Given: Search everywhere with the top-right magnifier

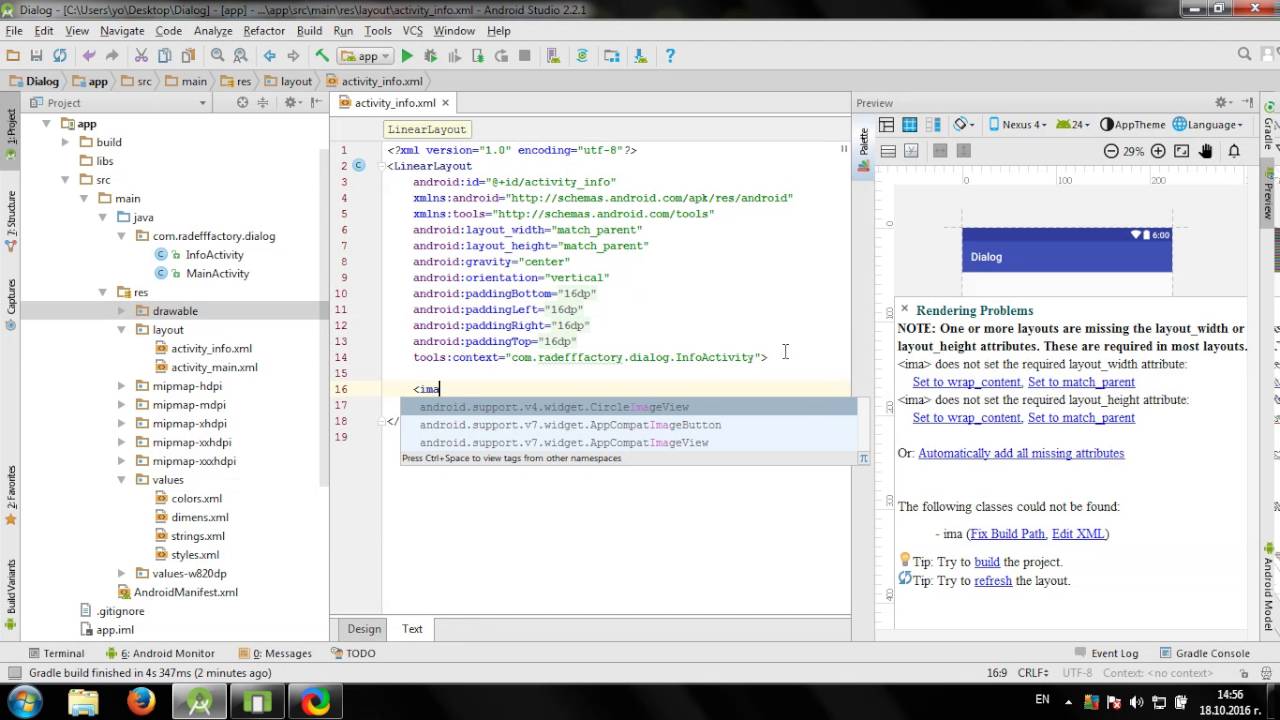Looking at the screenshot, I should pos(1244,55).
